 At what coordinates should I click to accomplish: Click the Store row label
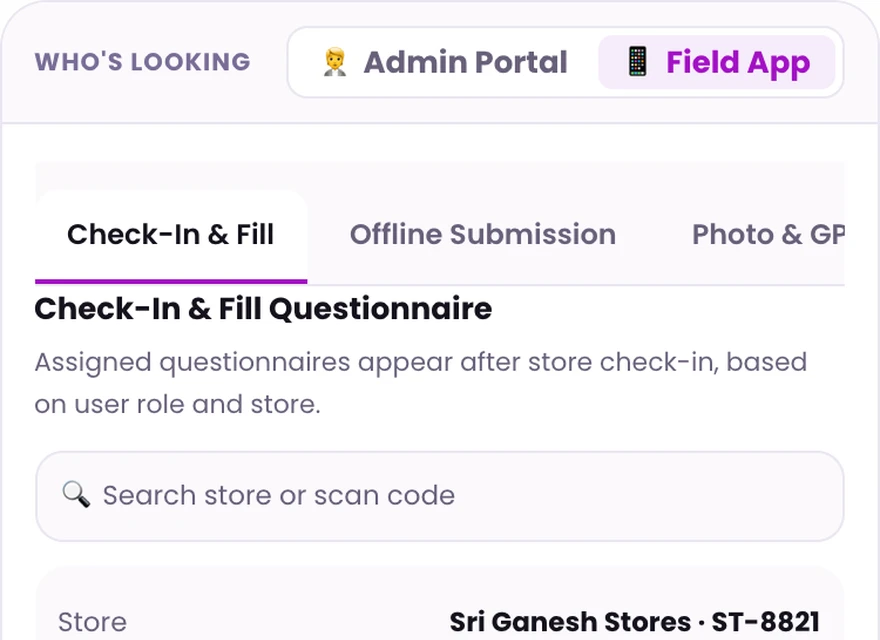tap(92, 622)
